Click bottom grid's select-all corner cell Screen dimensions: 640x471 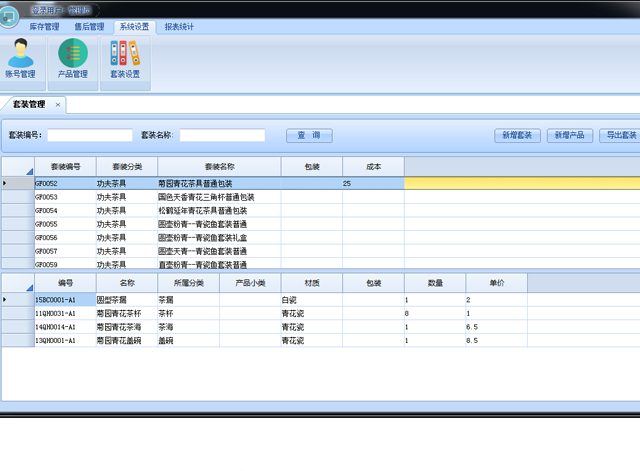(x=17, y=283)
